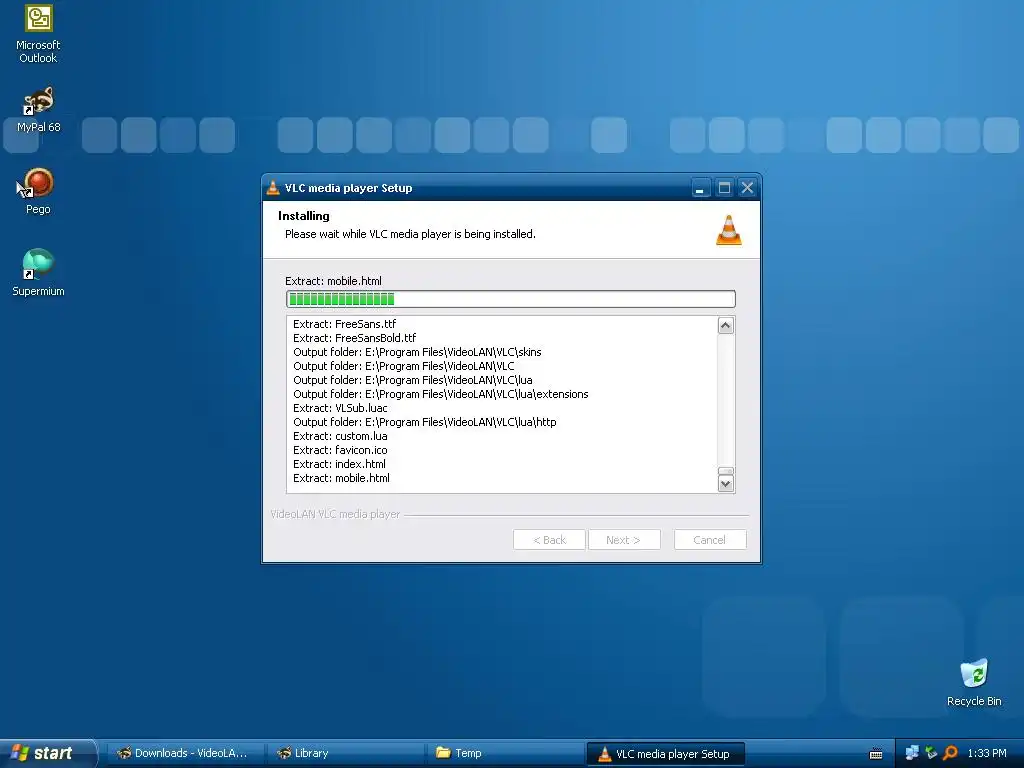Image resolution: width=1024 pixels, height=768 pixels.
Task: Click the network computers tray icon
Action: pyautogui.click(x=912, y=753)
